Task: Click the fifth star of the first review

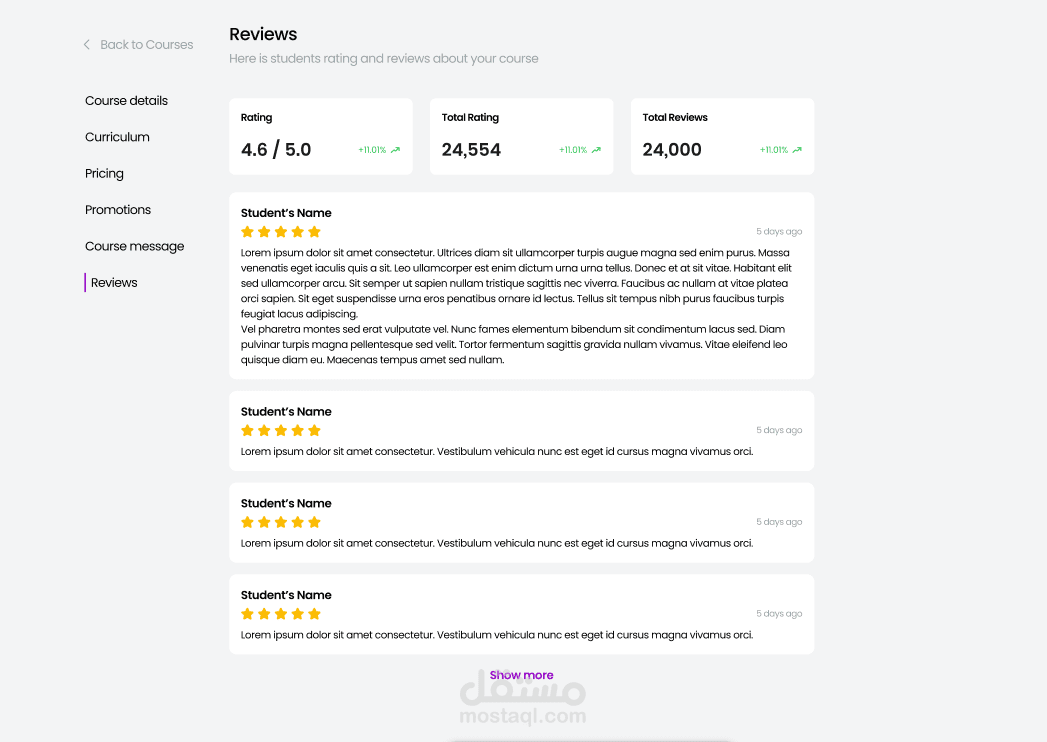Action: pos(314,232)
